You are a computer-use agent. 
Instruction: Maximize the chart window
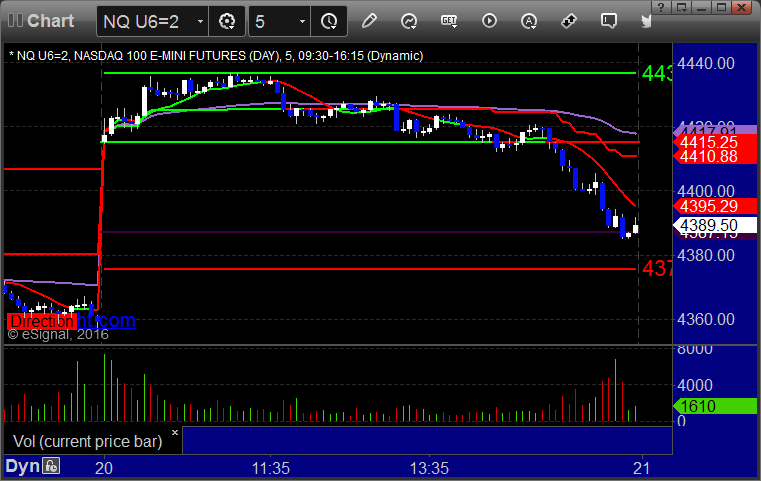click(721, 7)
